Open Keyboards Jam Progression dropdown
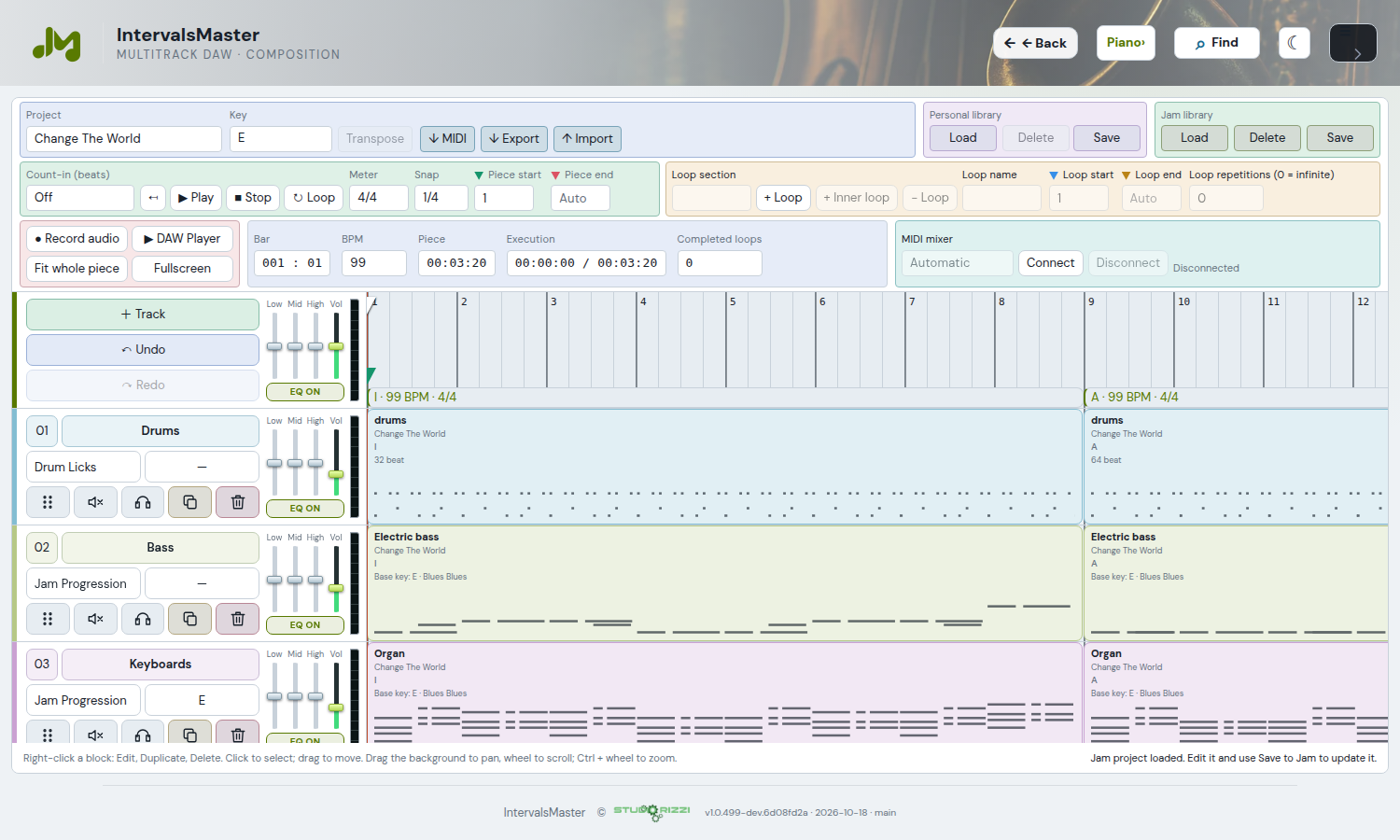The width and height of the screenshot is (1400, 840). pyautogui.click(x=84, y=700)
